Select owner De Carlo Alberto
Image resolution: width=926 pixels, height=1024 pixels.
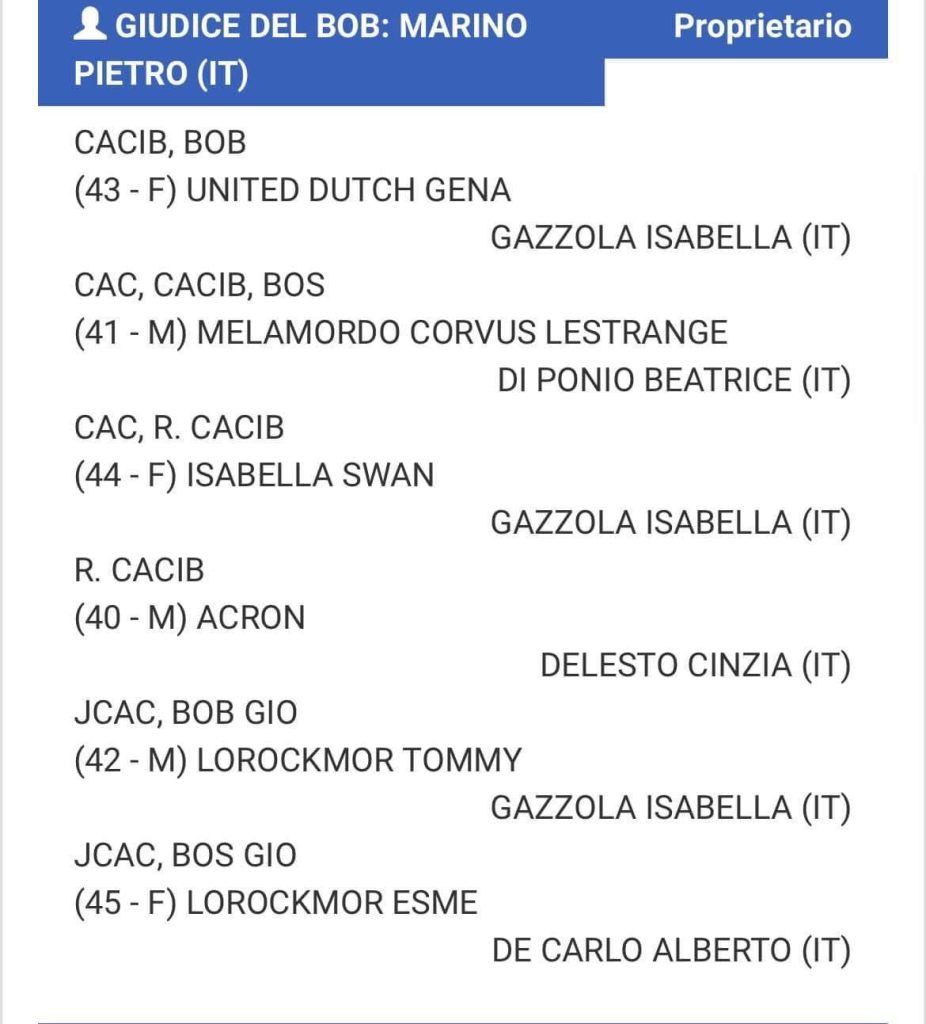[x=671, y=951]
